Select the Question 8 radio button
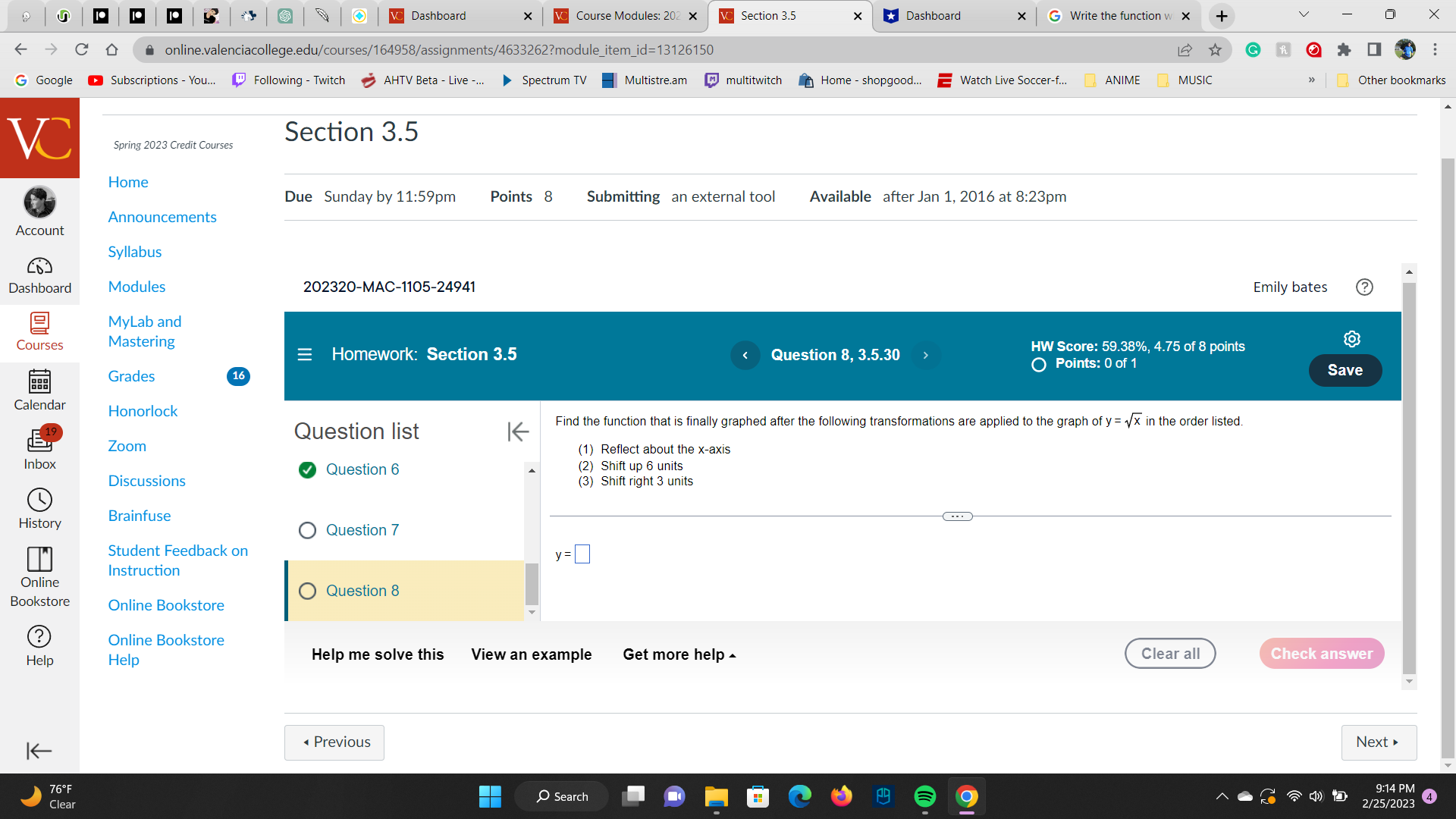Viewport: 1456px width, 819px height. pos(307,591)
